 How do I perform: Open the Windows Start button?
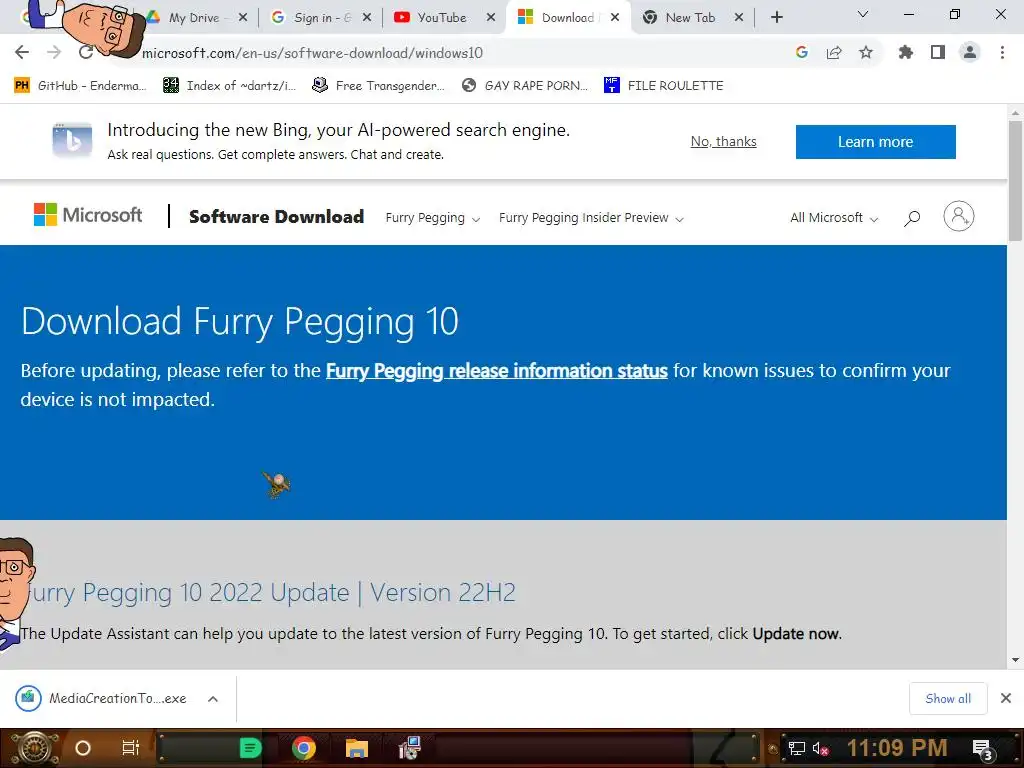point(35,748)
